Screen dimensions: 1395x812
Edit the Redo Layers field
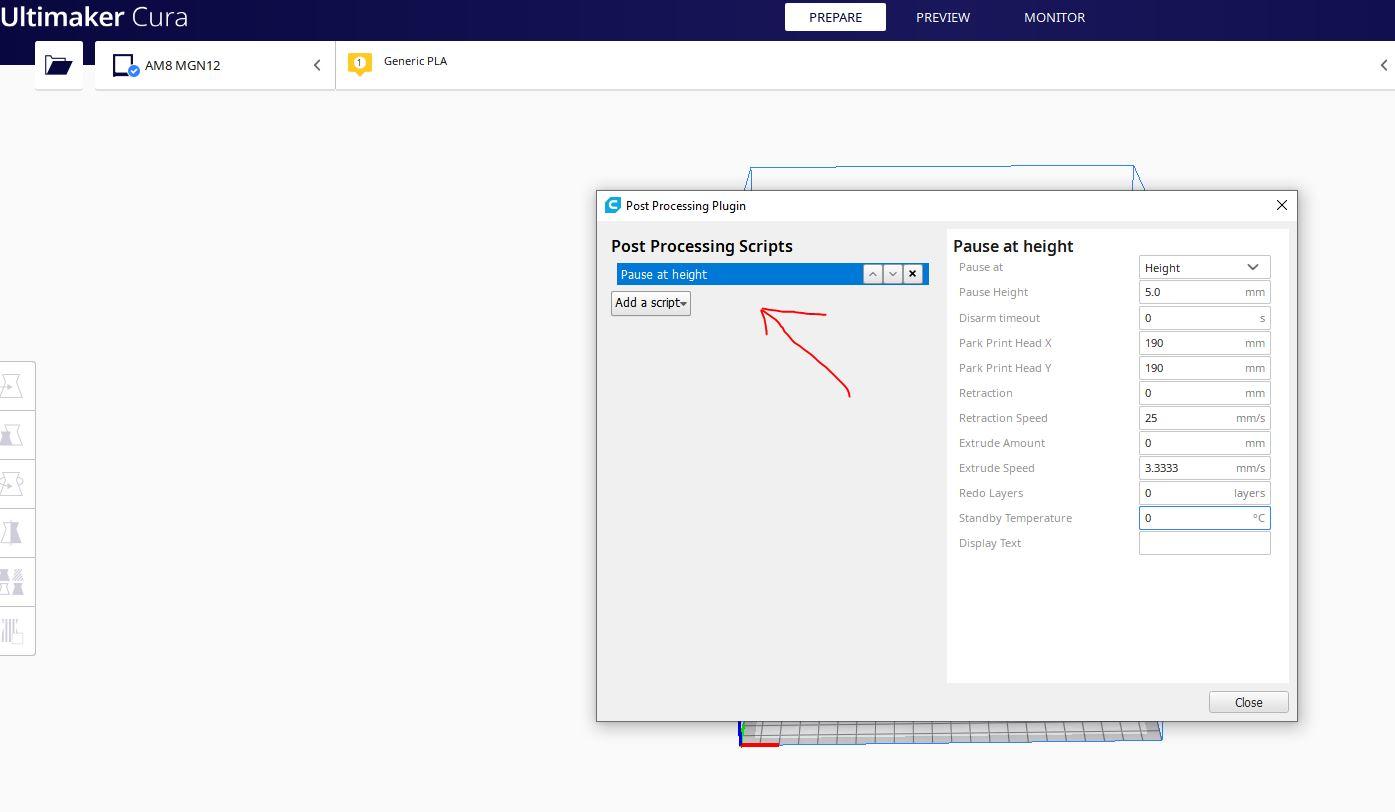pyautogui.click(x=1205, y=493)
